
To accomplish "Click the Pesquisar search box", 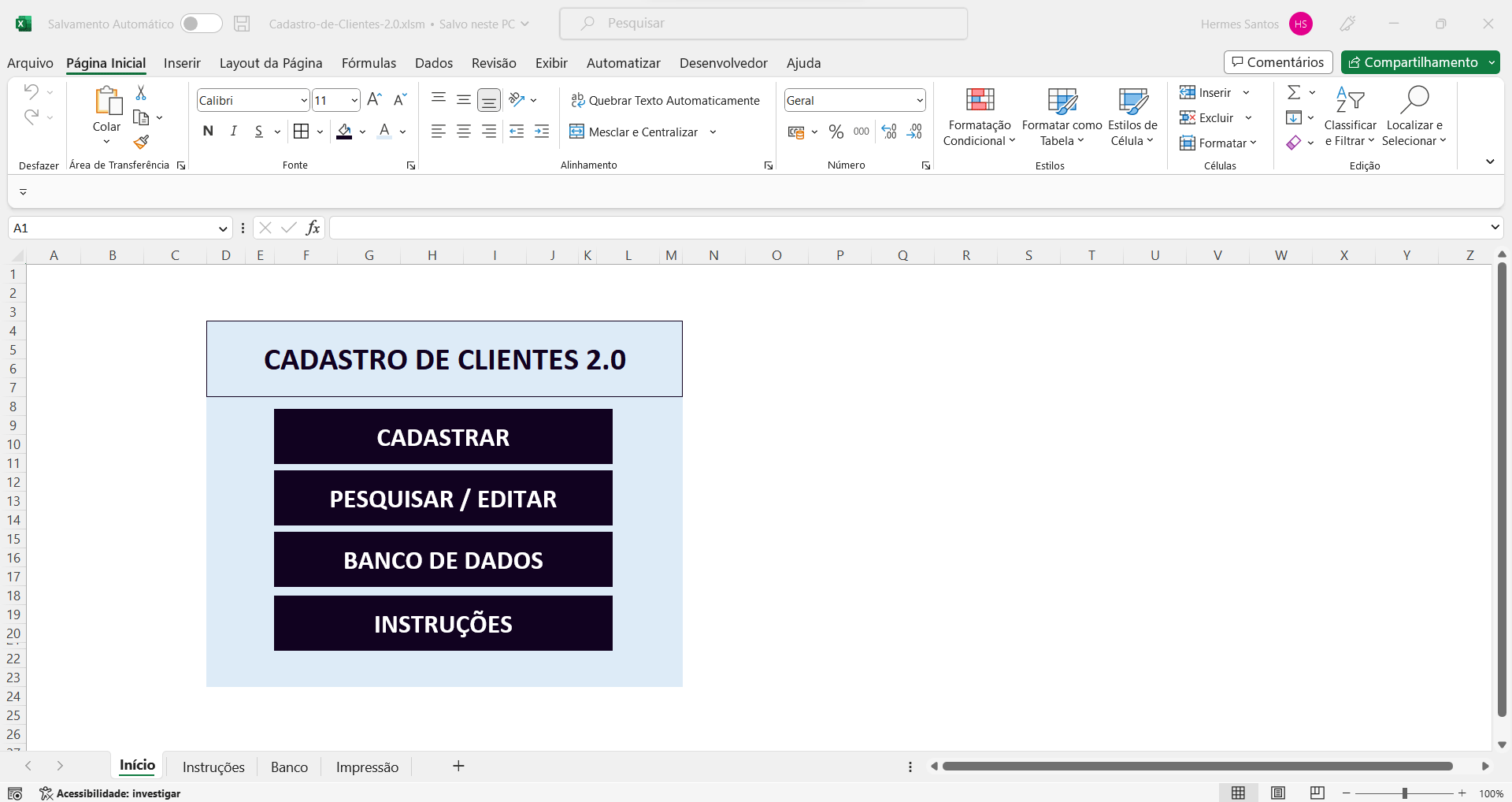I will 763,24.
